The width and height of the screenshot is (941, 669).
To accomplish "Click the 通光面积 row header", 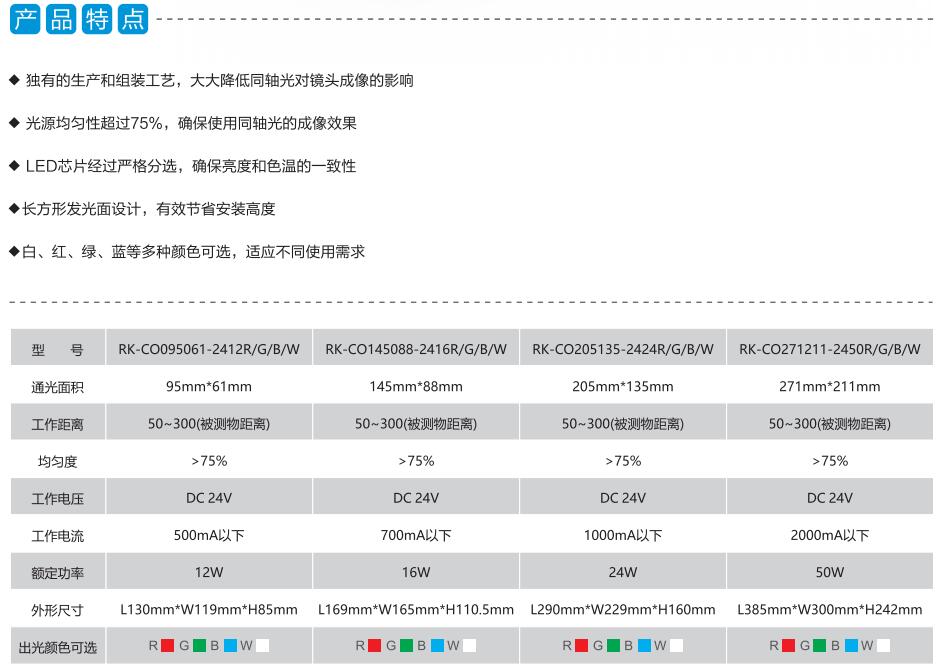I will pos(58,387).
